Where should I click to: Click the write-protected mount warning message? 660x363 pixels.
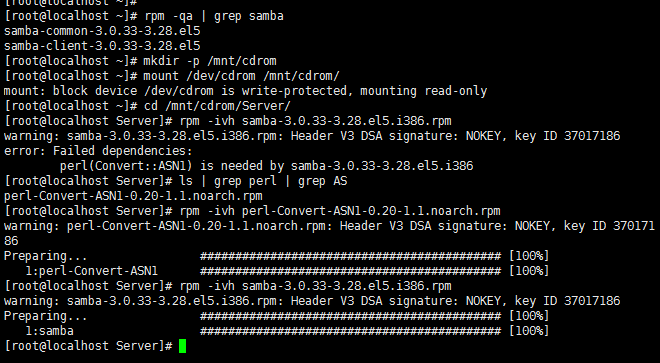tap(245, 91)
